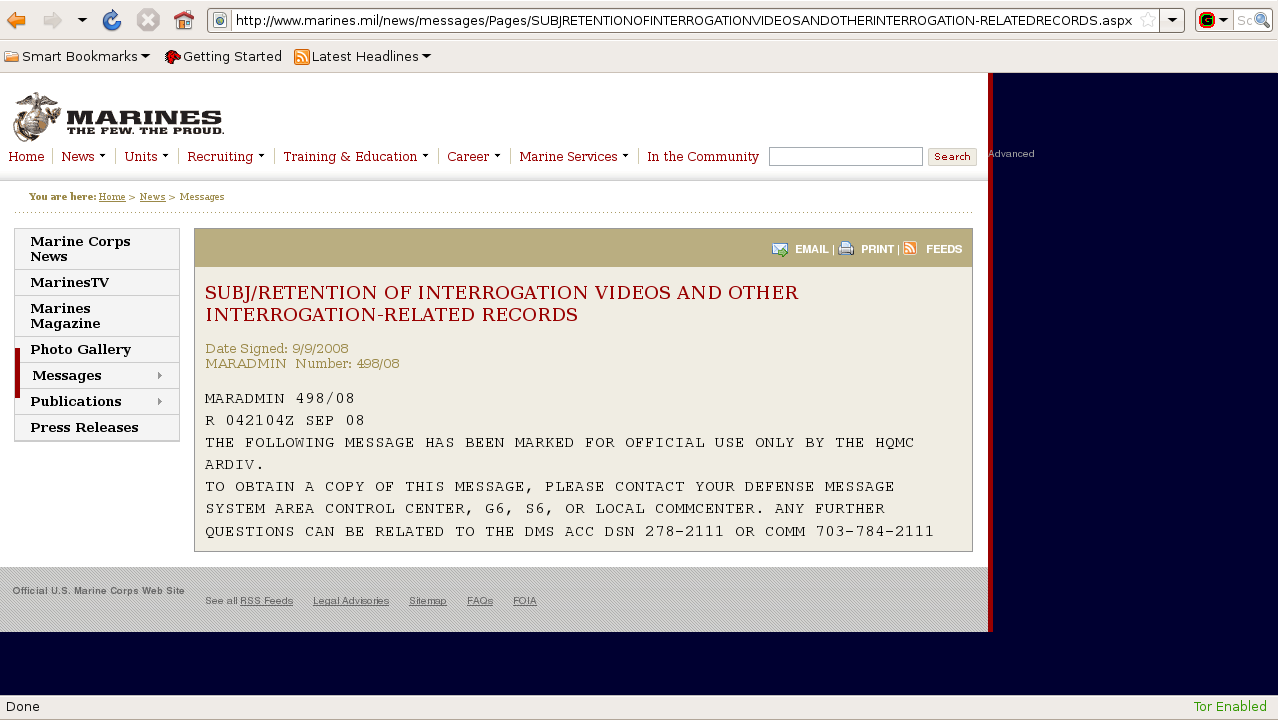Open the Legal Advisories footer link
Viewport: 1278px width, 720px height.
[350, 601]
